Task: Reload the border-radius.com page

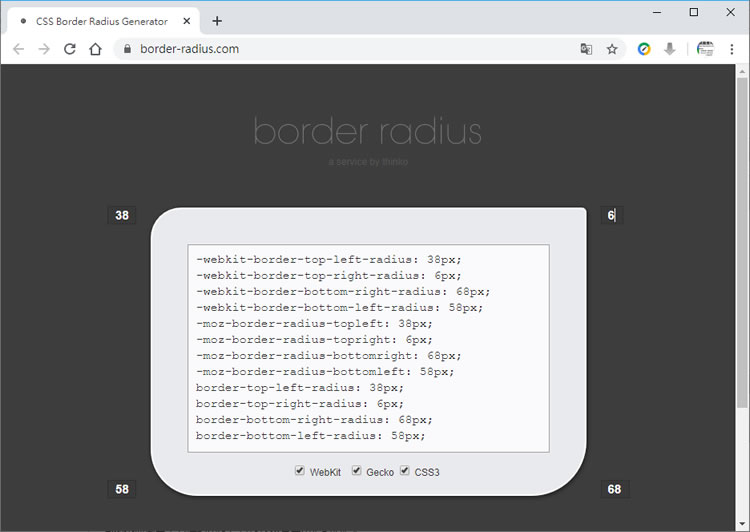Action: point(70,49)
